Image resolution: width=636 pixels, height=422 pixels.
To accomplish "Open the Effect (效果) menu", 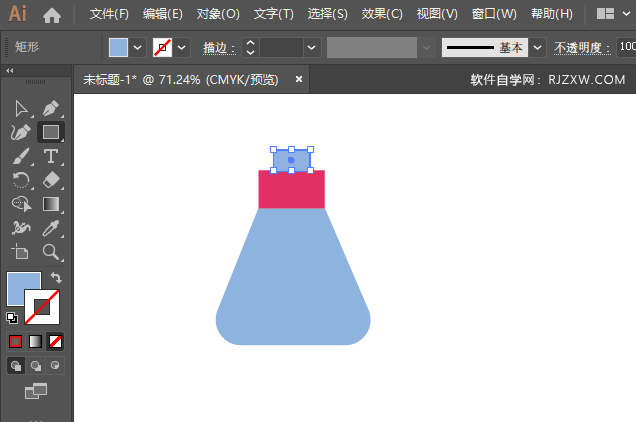I will (382, 14).
